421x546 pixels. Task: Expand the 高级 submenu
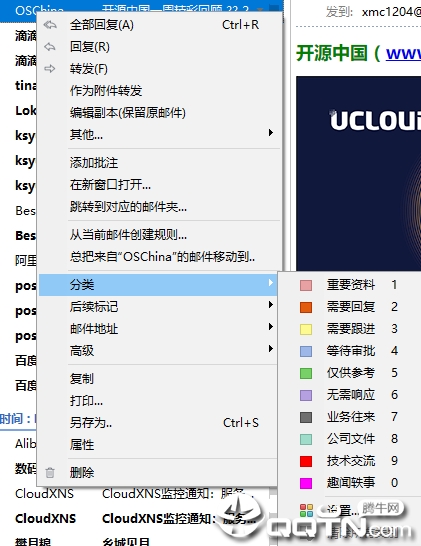click(x=158, y=350)
